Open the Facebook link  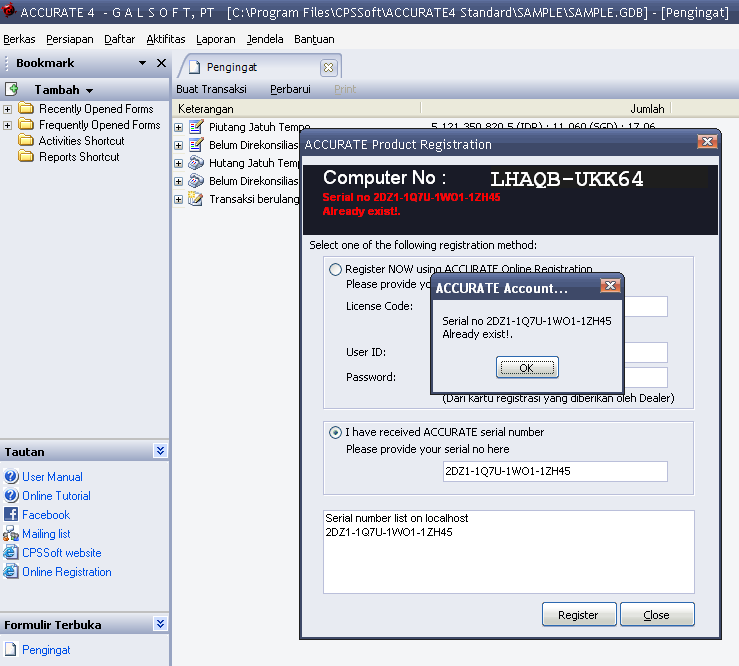click(46, 515)
